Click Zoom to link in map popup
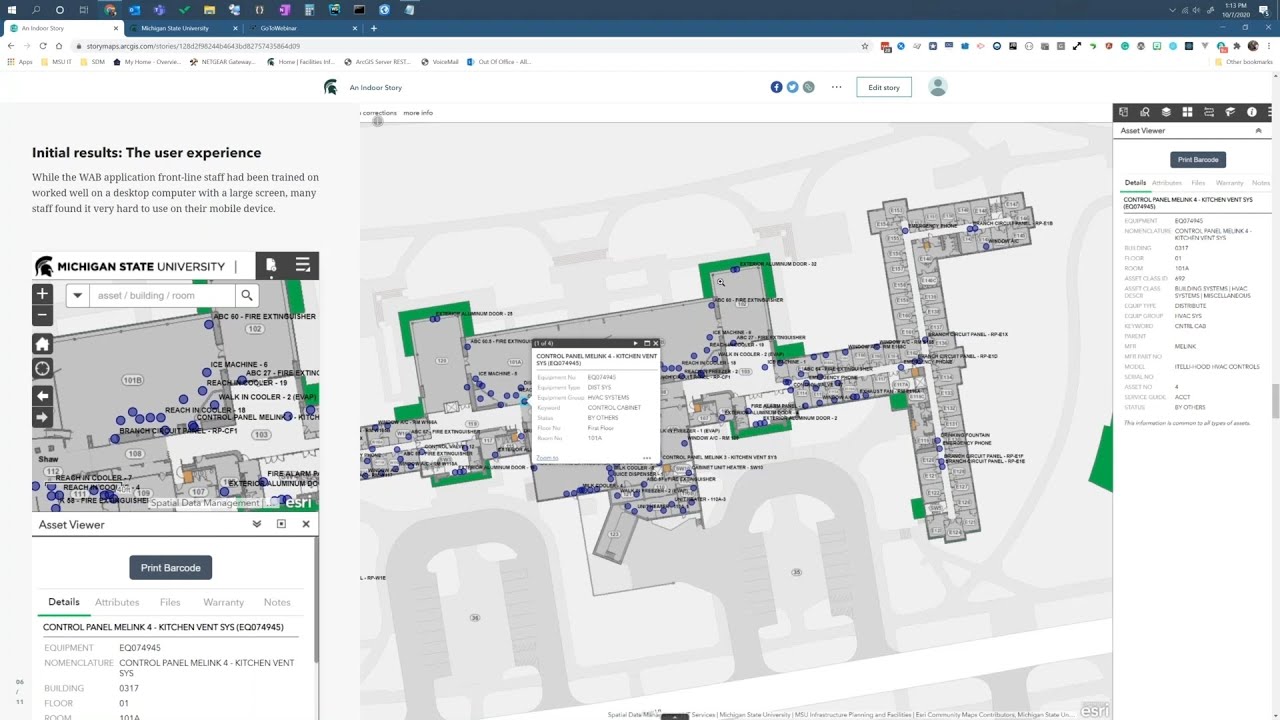Screen dimensions: 1280x720 pyautogui.click(x=547, y=458)
